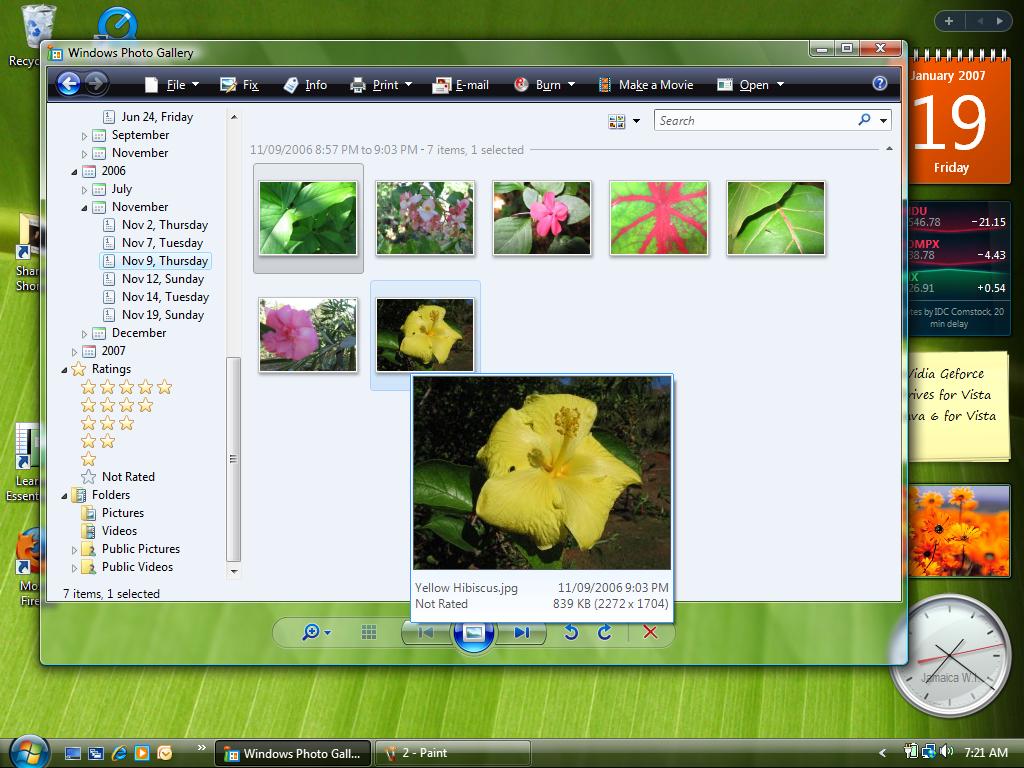1024x768 pixels.
Task: Open the zoom magnifier control
Action: pyautogui.click(x=316, y=632)
